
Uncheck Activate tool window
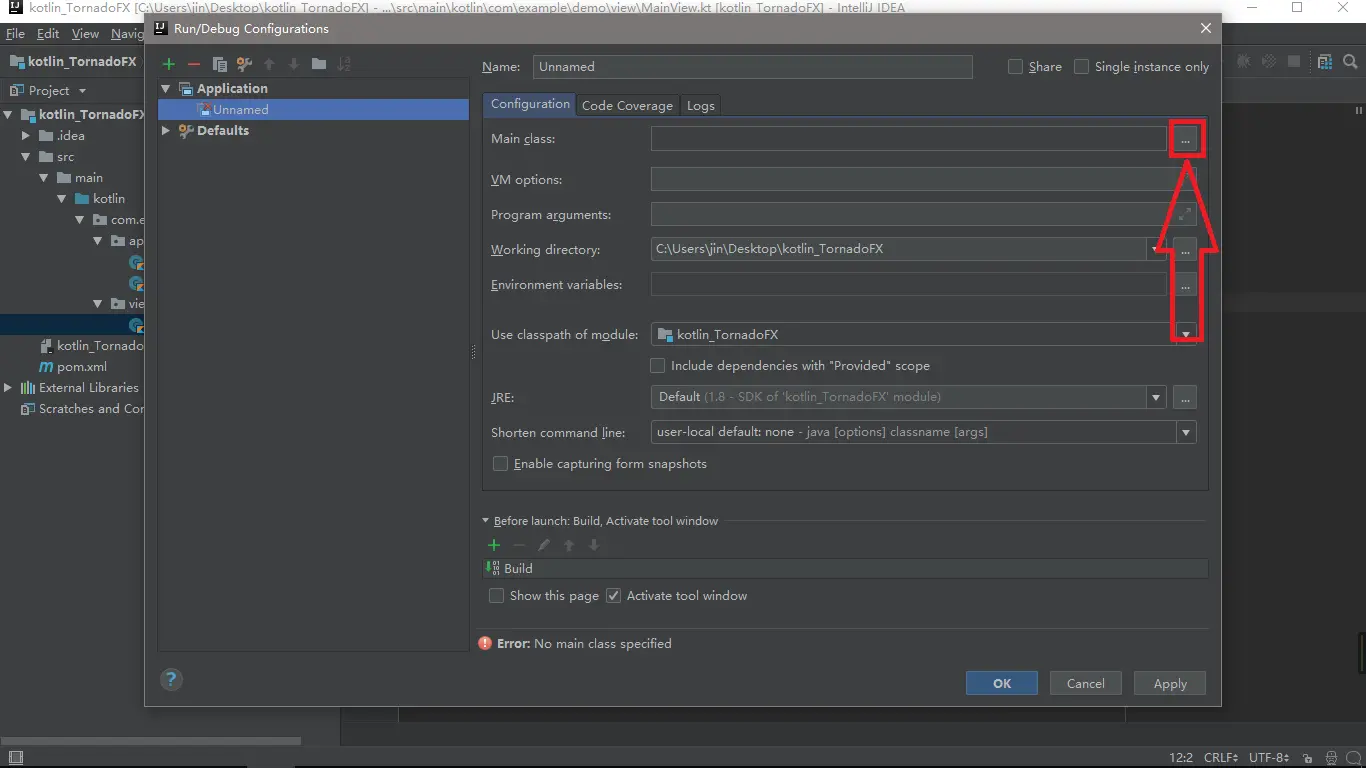tap(613, 596)
